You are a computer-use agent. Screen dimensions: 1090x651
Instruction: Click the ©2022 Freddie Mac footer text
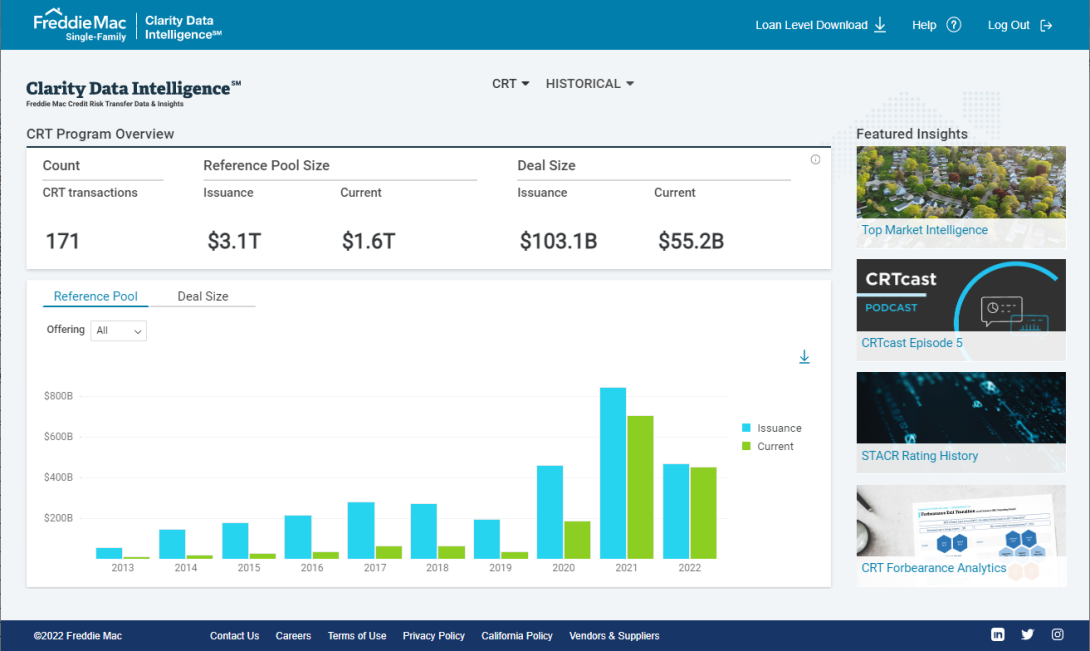click(78, 636)
